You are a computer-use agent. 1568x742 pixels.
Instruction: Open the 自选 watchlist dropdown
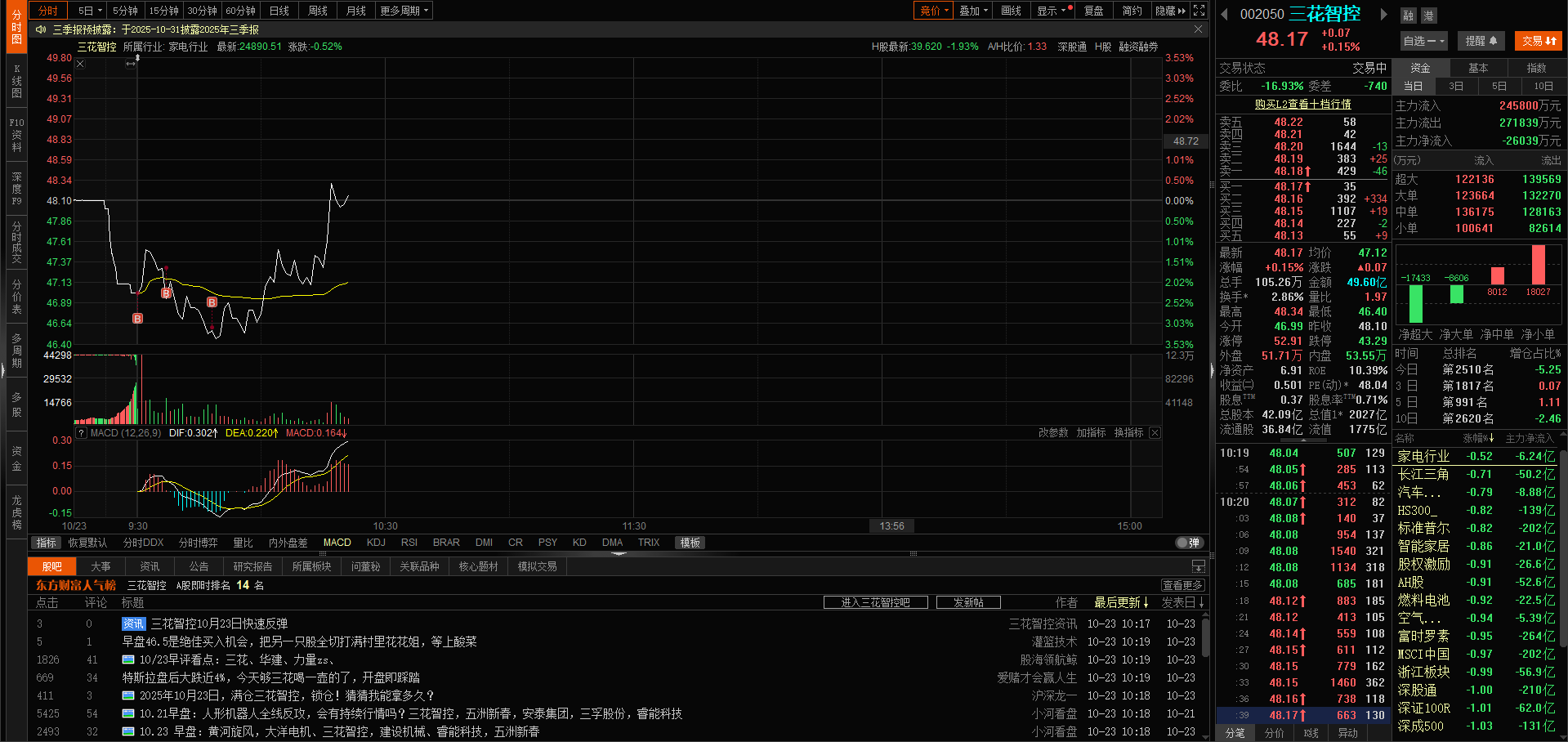pos(1424,41)
